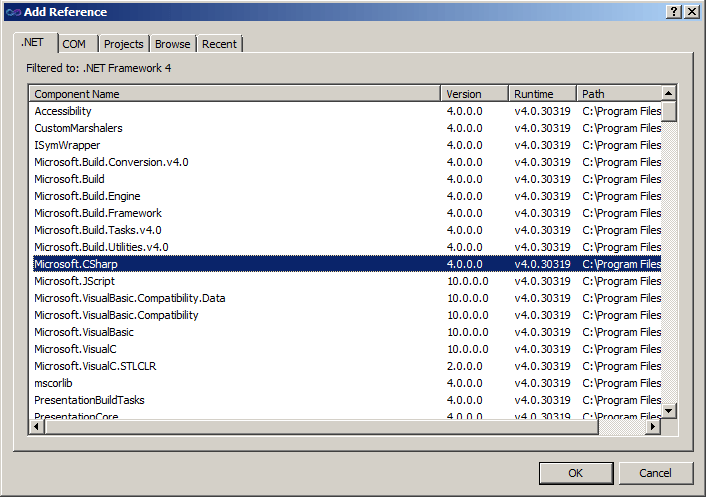Click the horizontal scrollbar right arrow

click(653, 426)
